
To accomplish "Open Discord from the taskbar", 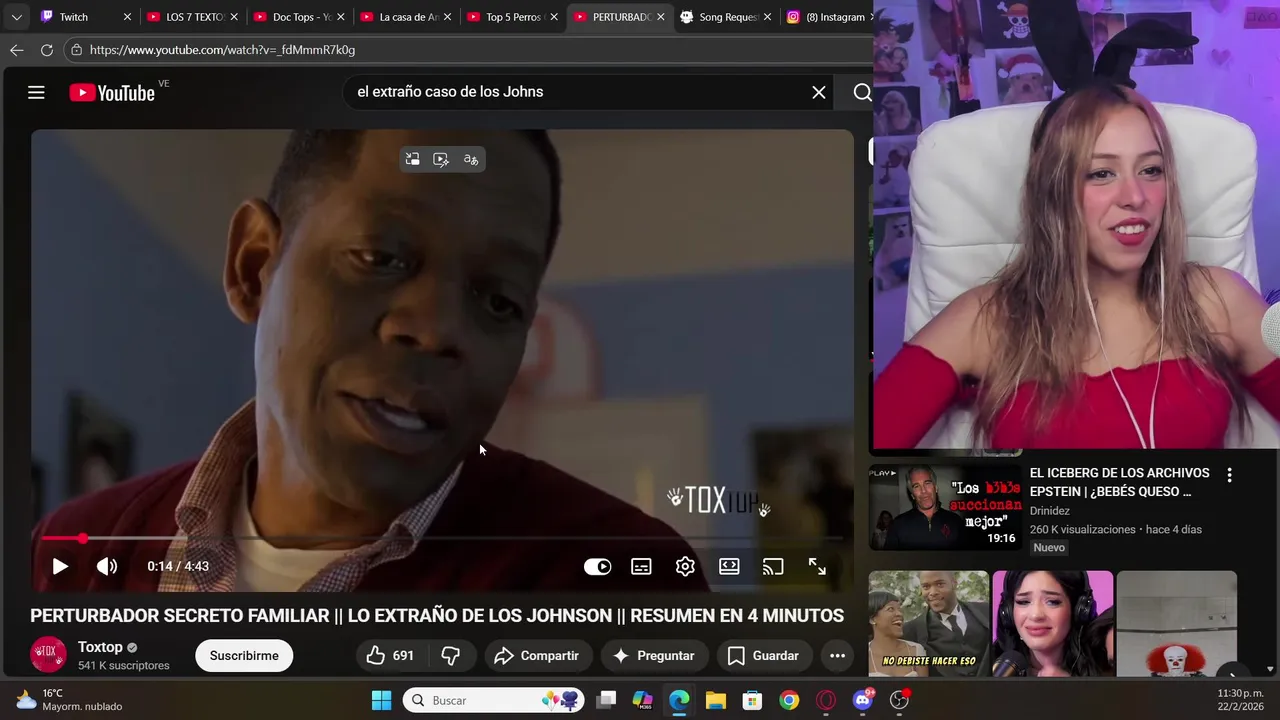I will (x=863, y=700).
